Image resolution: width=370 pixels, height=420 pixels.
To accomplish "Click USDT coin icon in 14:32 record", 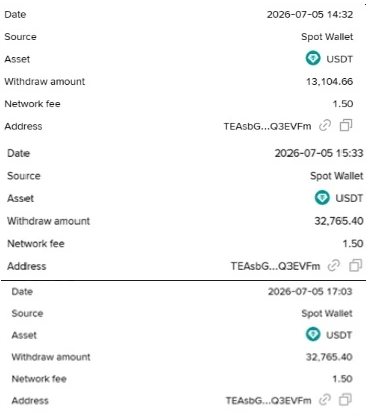I will coord(313,58).
